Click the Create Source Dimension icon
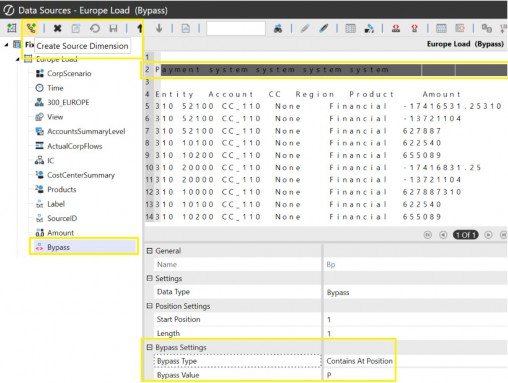Viewport: 508px width, 383px height. 31,28
